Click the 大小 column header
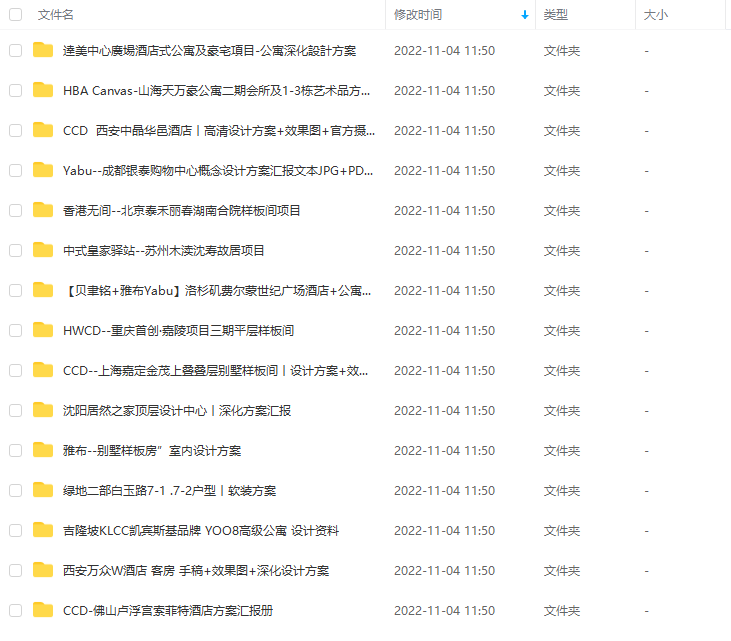 (655, 15)
